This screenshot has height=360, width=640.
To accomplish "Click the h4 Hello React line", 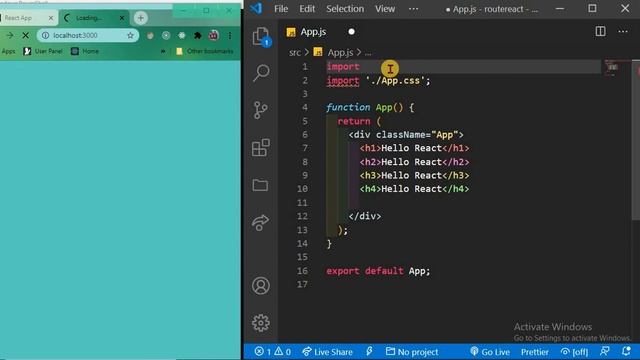I will click(x=414, y=189).
